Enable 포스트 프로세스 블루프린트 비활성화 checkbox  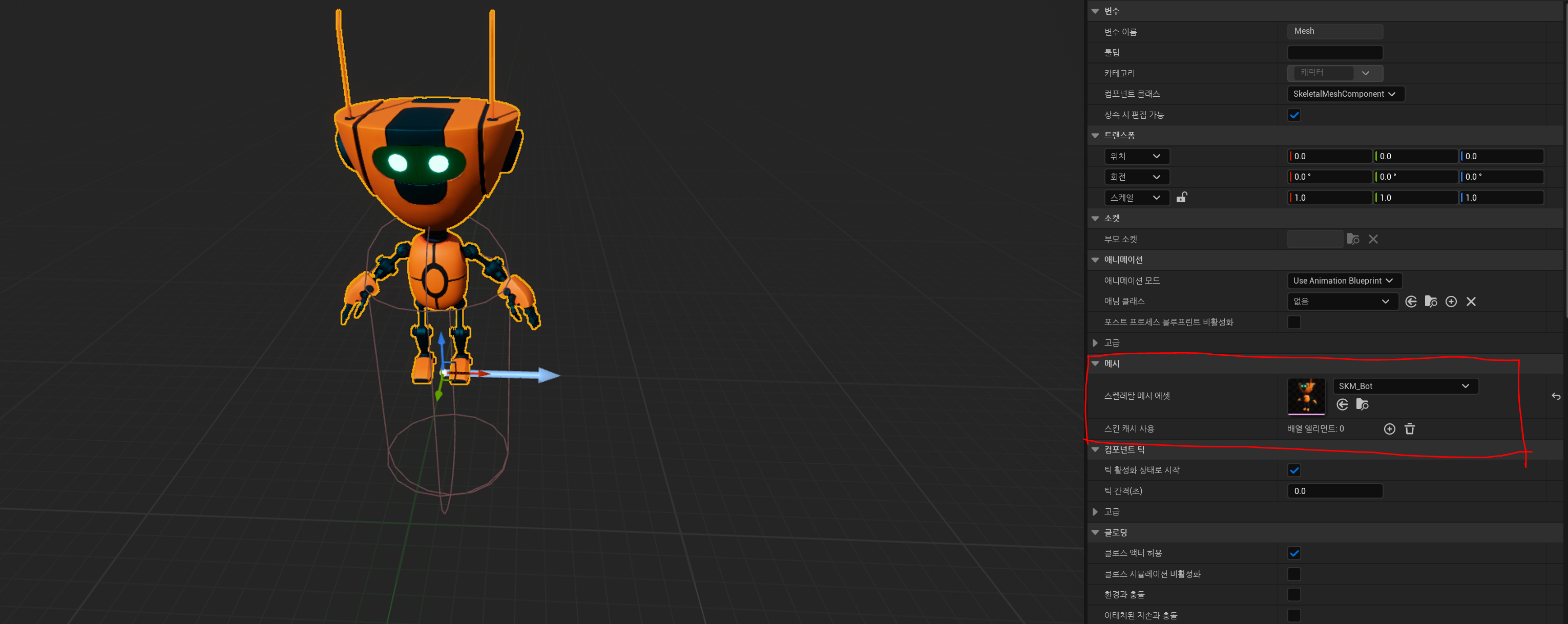point(1294,322)
